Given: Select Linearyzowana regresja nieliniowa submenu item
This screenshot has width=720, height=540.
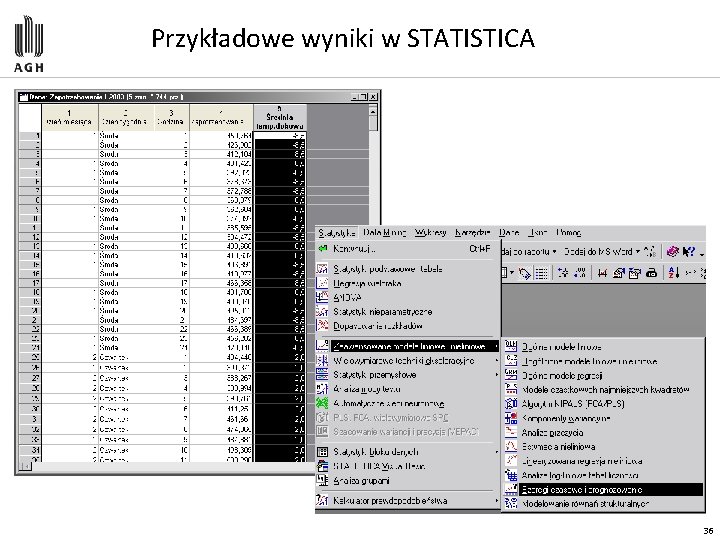Looking at the screenshot, I should (x=603, y=461).
